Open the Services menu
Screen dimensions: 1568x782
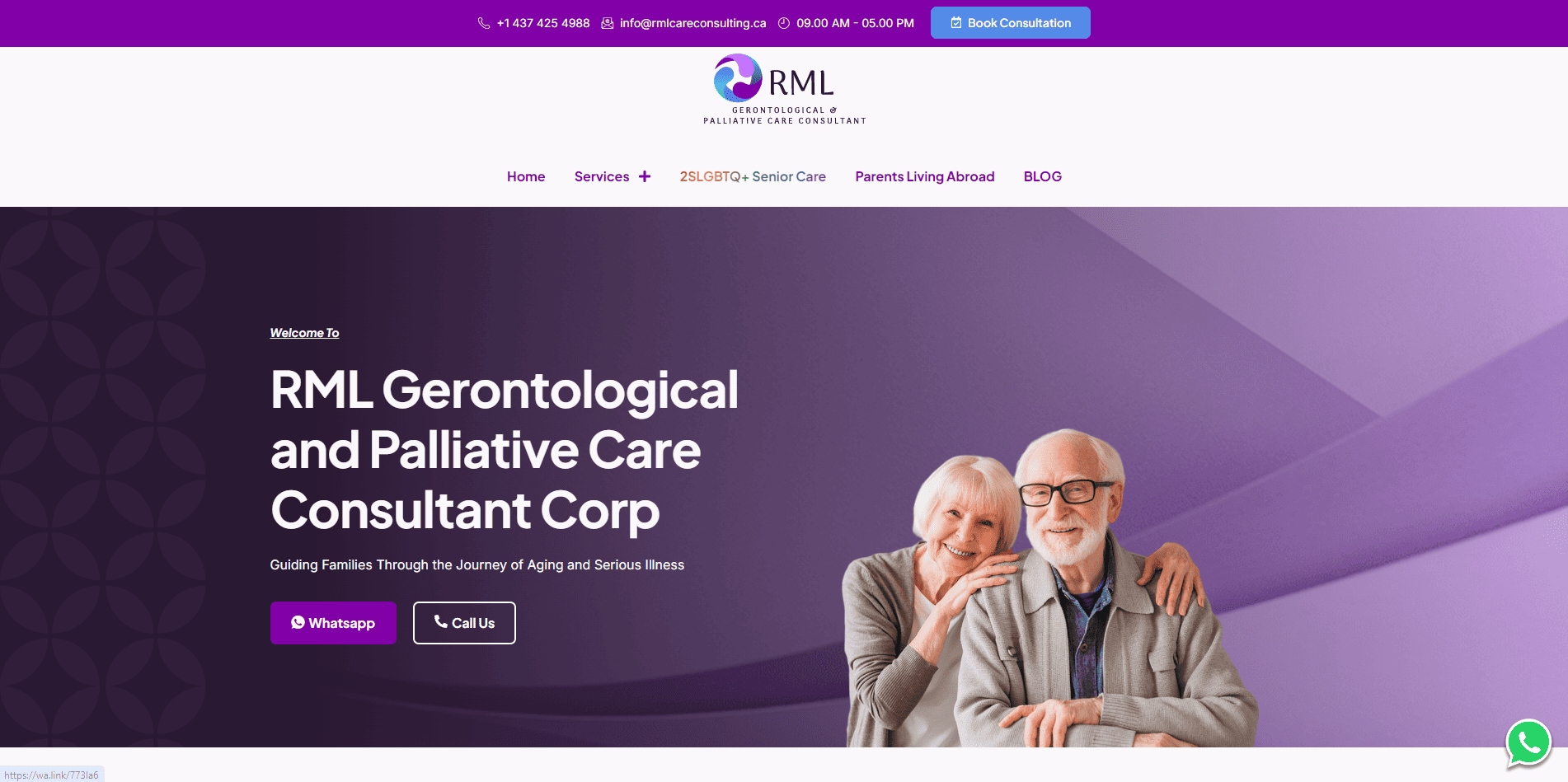601,176
